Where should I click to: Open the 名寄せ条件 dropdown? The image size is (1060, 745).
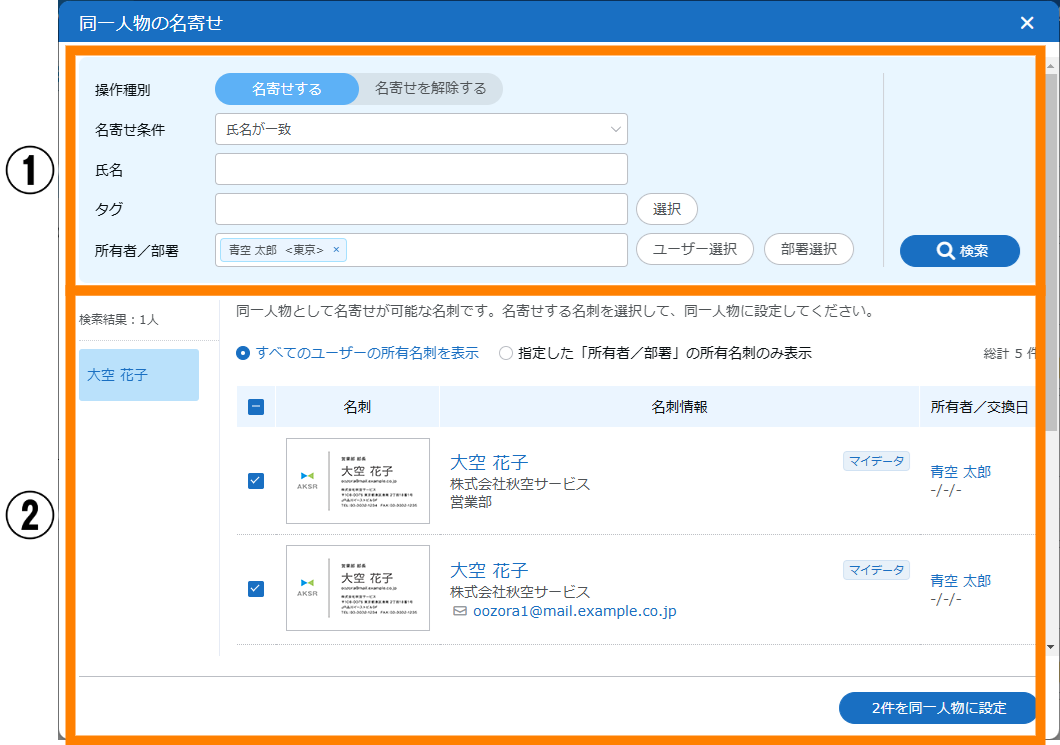[420, 129]
